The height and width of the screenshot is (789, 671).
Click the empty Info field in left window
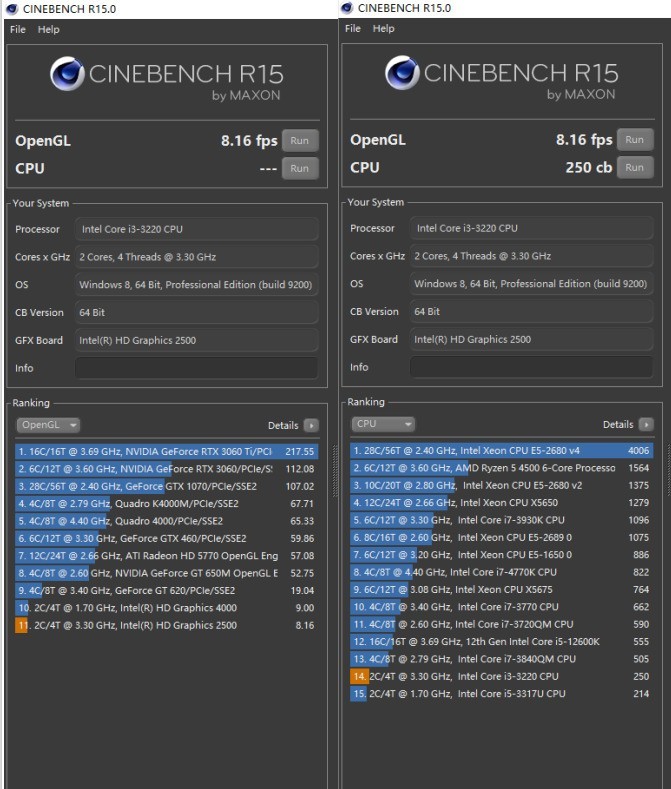[196, 367]
